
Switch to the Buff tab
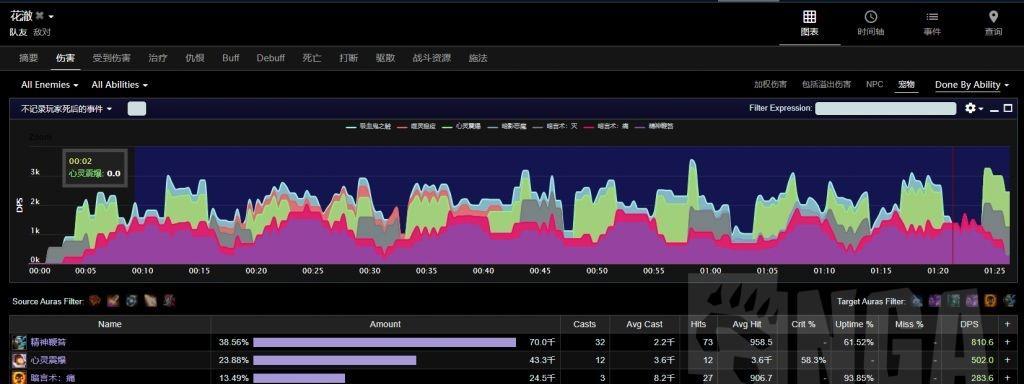(231, 58)
